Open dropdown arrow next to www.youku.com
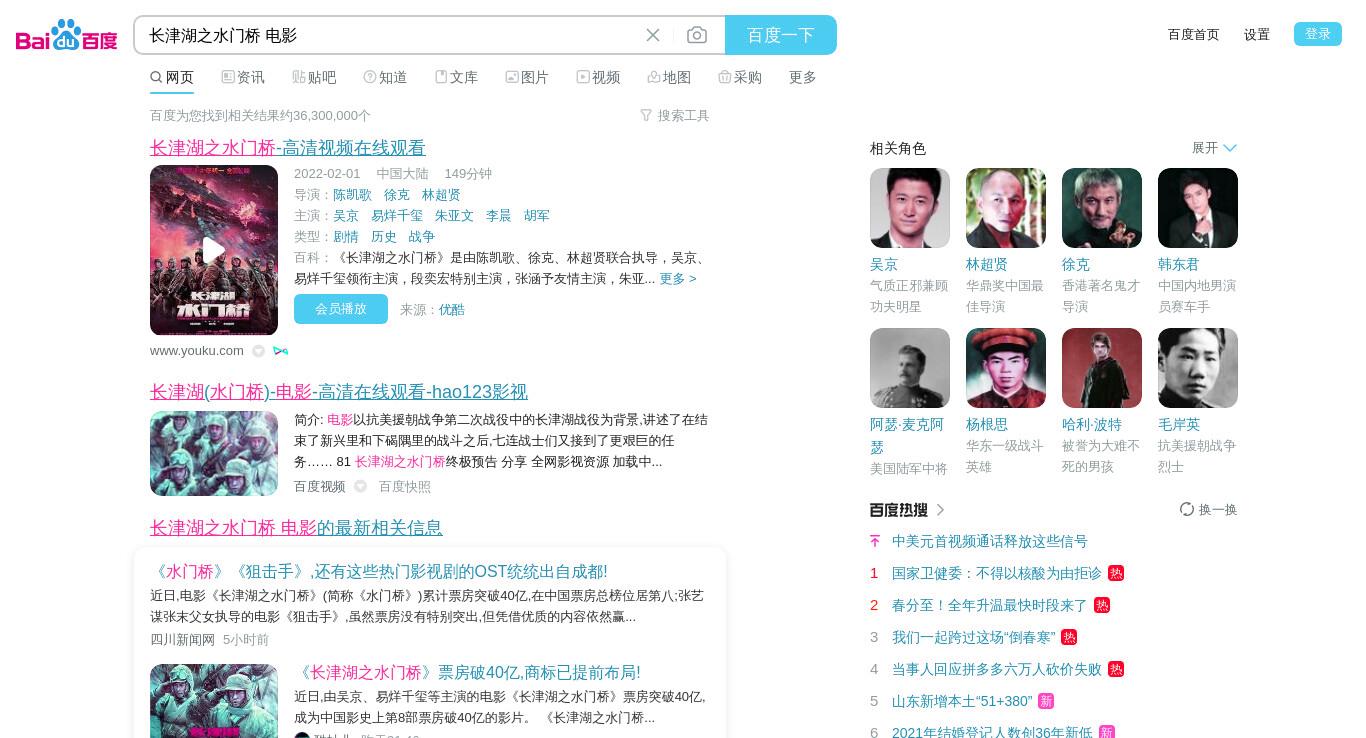Viewport: 1366px width, 738px height. point(259,351)
